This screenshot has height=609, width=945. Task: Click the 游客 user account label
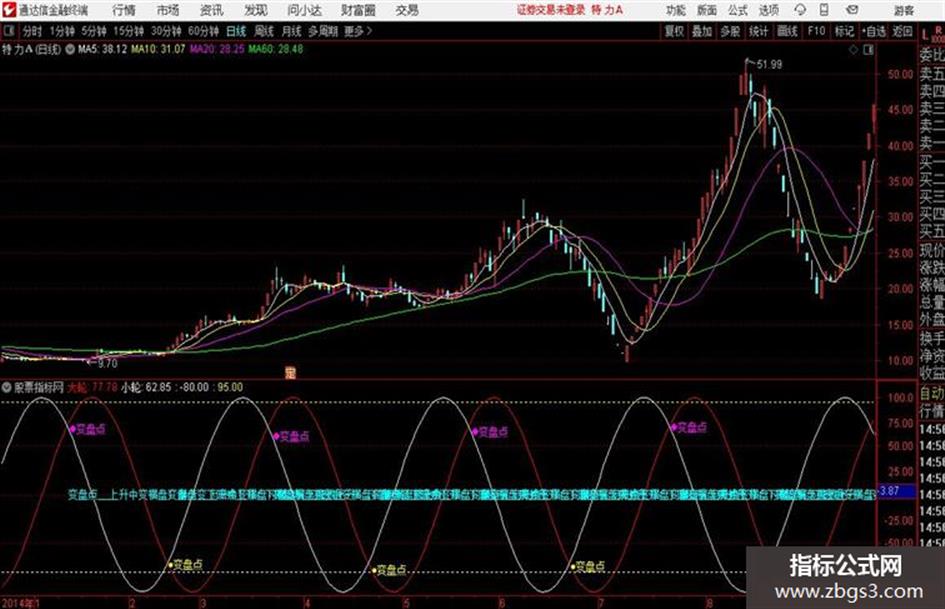pos(903,10)
